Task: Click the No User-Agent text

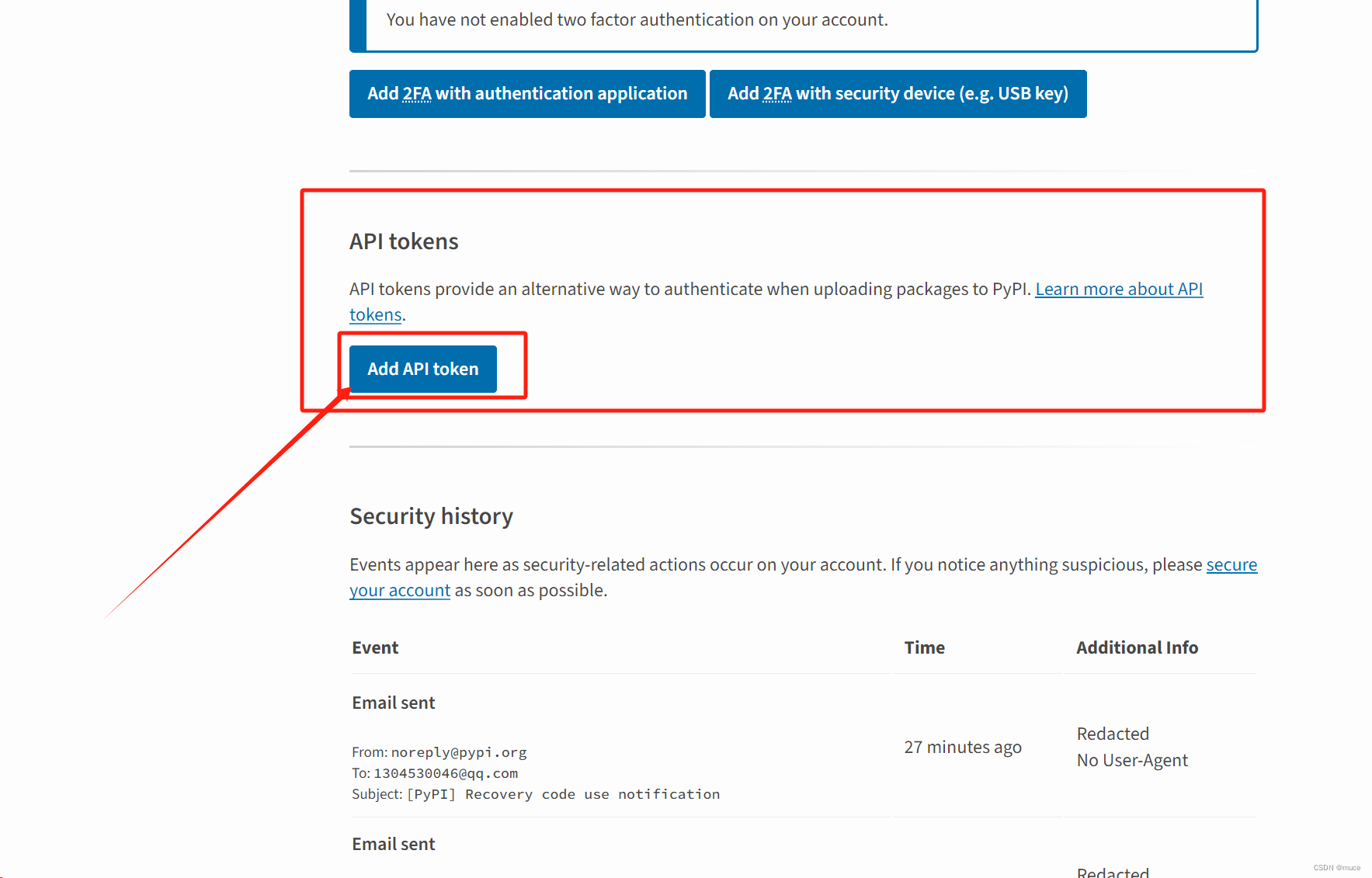Action: click(1132, 761)
